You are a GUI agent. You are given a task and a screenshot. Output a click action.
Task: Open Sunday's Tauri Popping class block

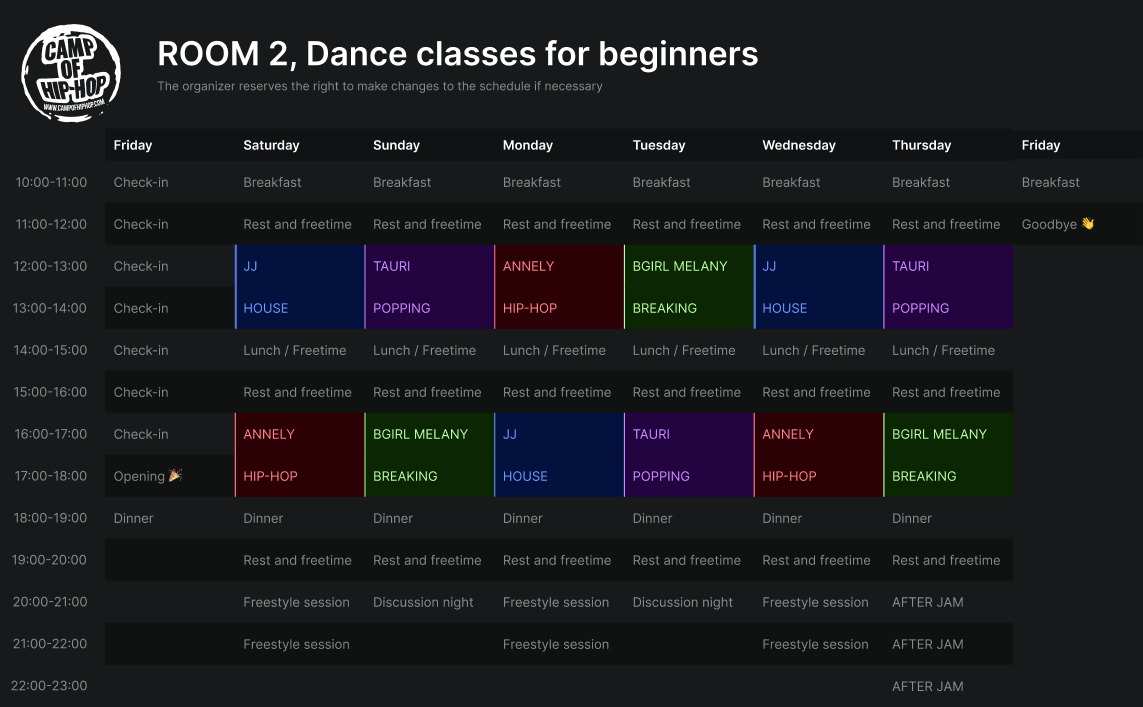tap(429, 287)
